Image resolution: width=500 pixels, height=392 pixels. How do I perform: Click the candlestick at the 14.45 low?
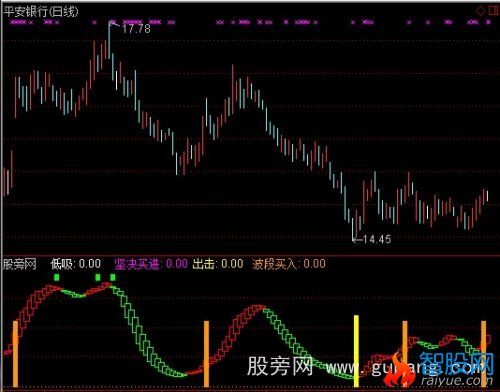353,228
